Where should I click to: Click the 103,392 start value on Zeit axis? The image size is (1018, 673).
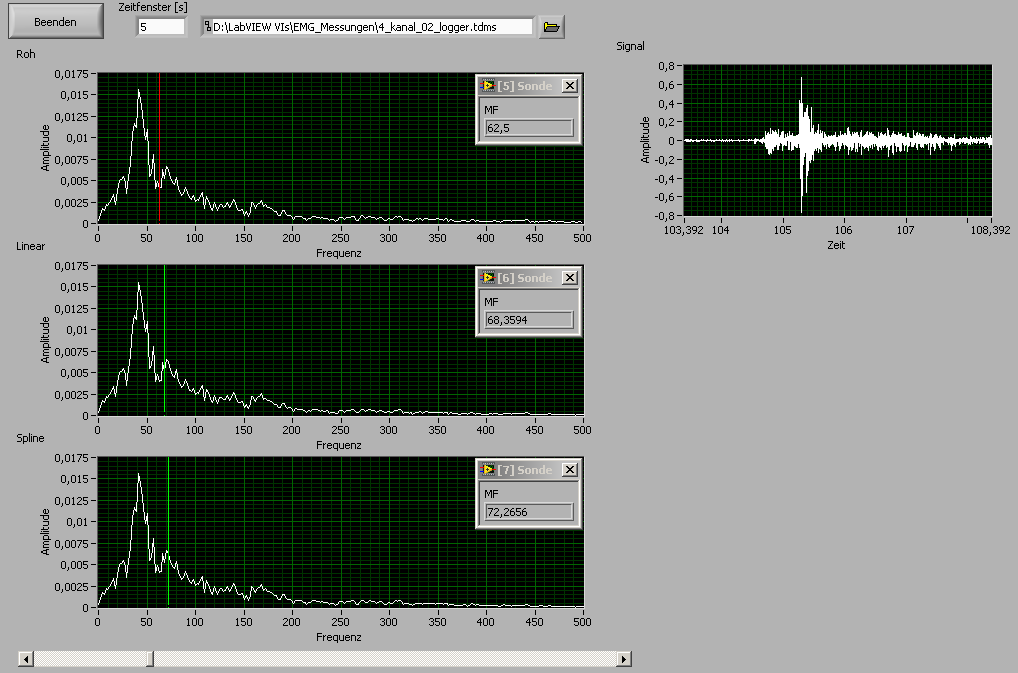tap(684, 230)
